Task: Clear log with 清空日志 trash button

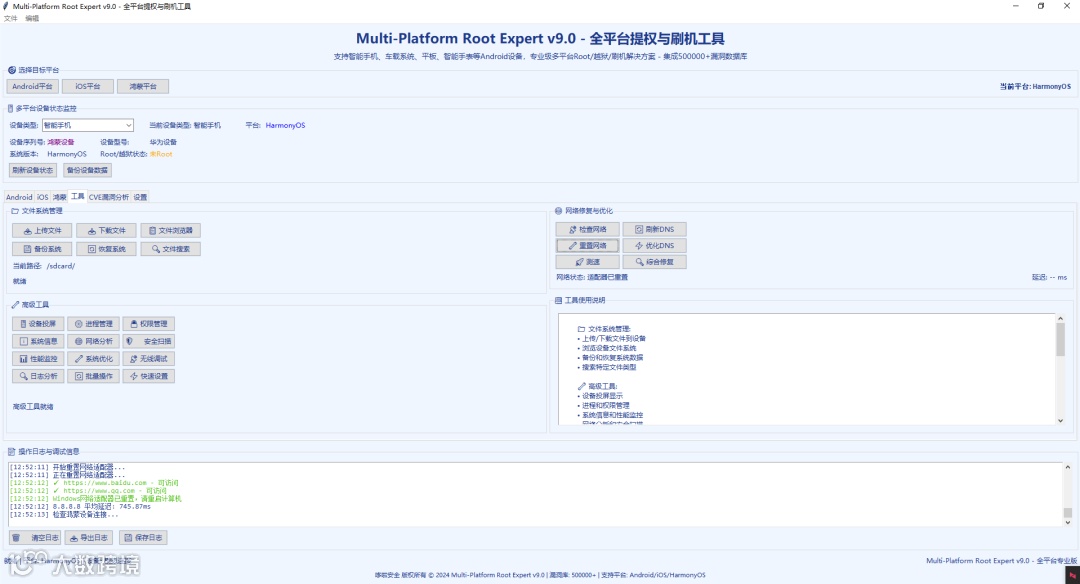Action: coord(35,537)
